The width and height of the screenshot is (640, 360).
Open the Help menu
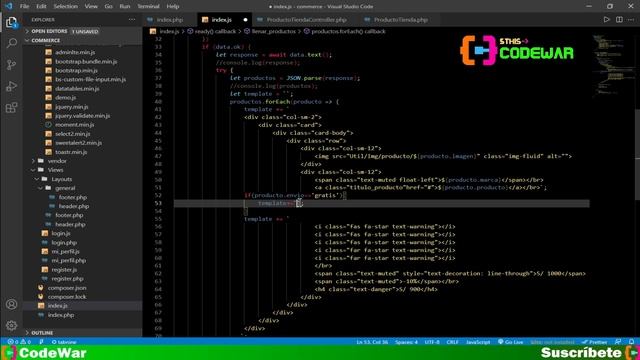click(x=173, y=6)
